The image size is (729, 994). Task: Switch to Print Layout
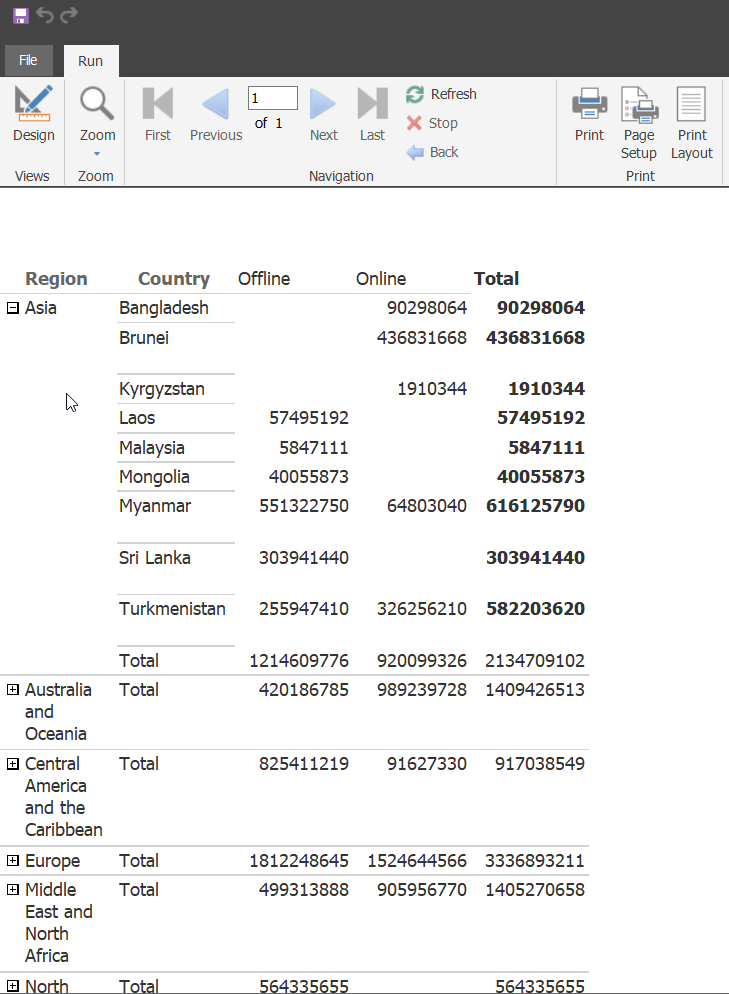(692, 123)
